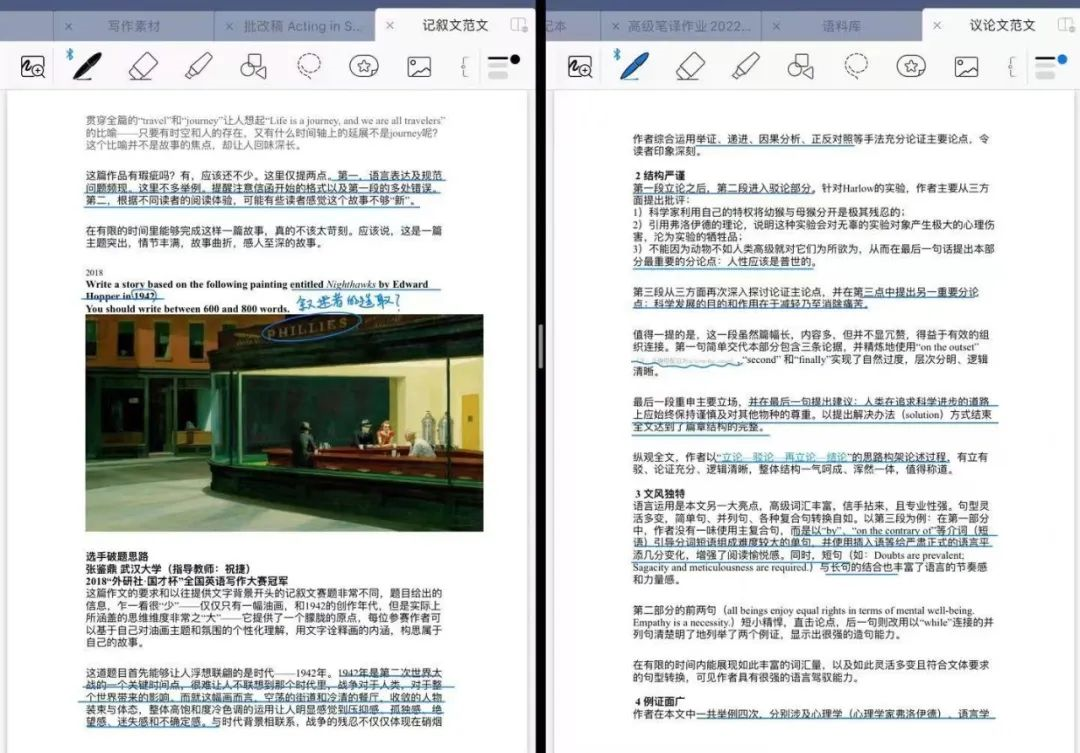Choose blue pen color and stroke in right pane

pos(1049,66)
